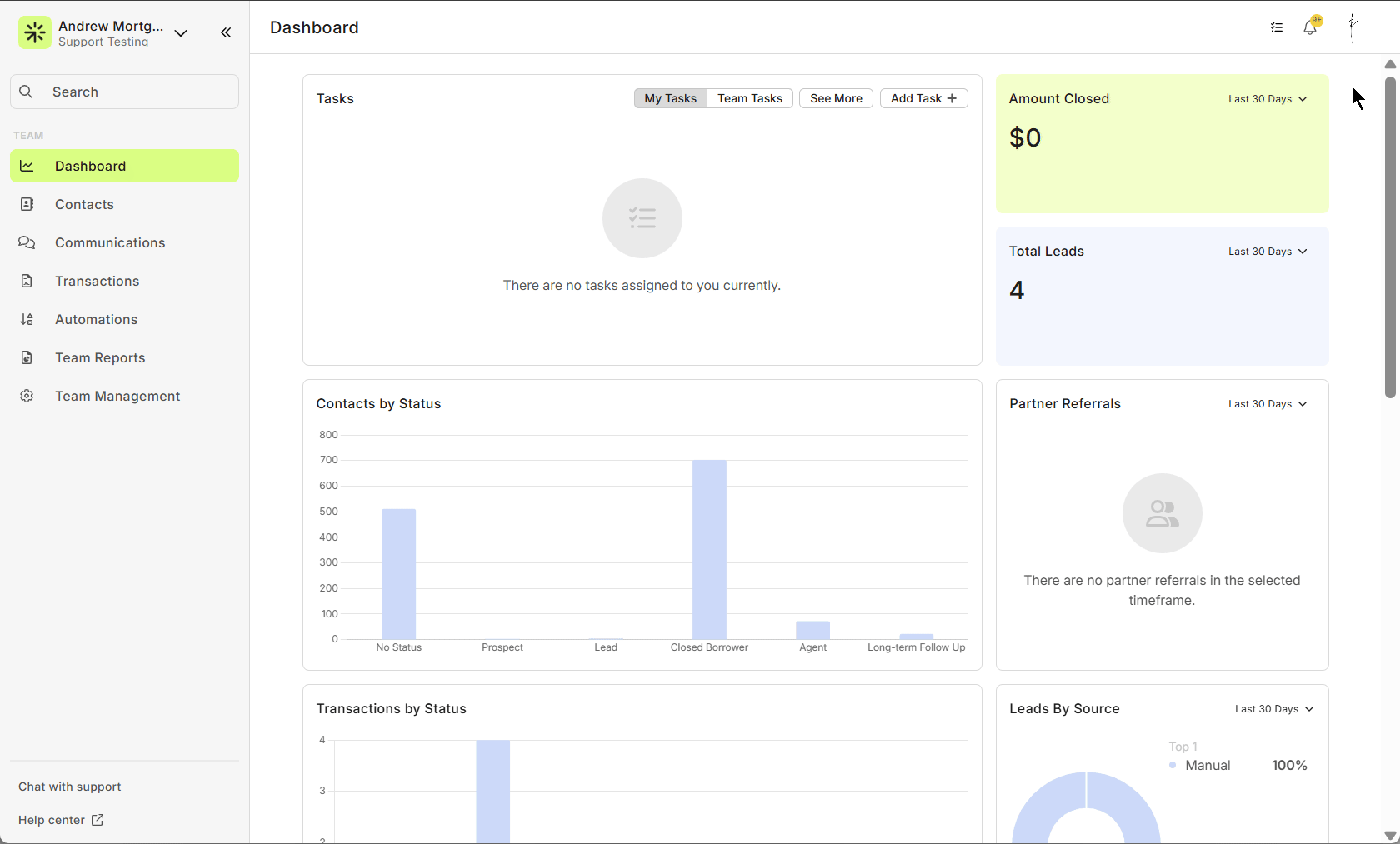This screenshot has width=1400, height=844.
Task: Select Automations in the sidebar
Action: tap(124, 319)
